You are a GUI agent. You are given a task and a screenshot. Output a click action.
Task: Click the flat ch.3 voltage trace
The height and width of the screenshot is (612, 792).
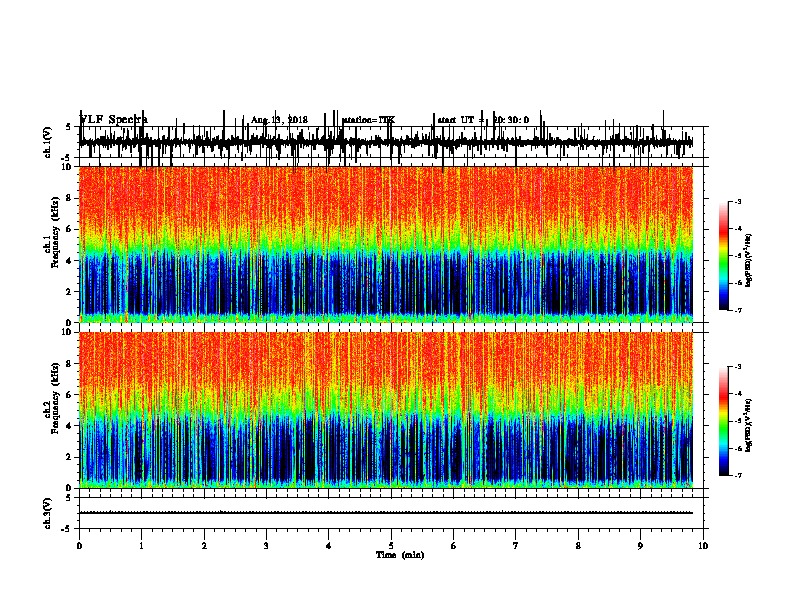(386, 513)
